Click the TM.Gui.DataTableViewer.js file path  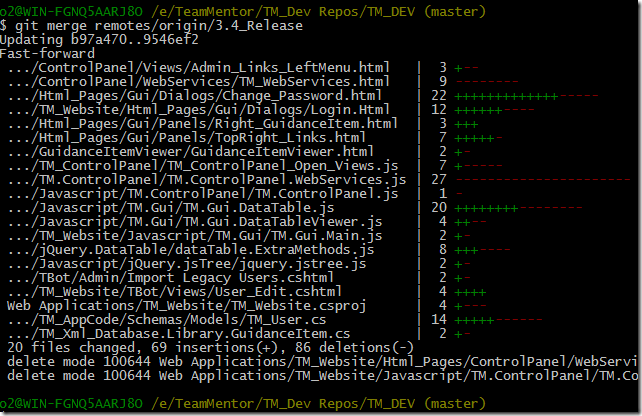click(195, 222)
